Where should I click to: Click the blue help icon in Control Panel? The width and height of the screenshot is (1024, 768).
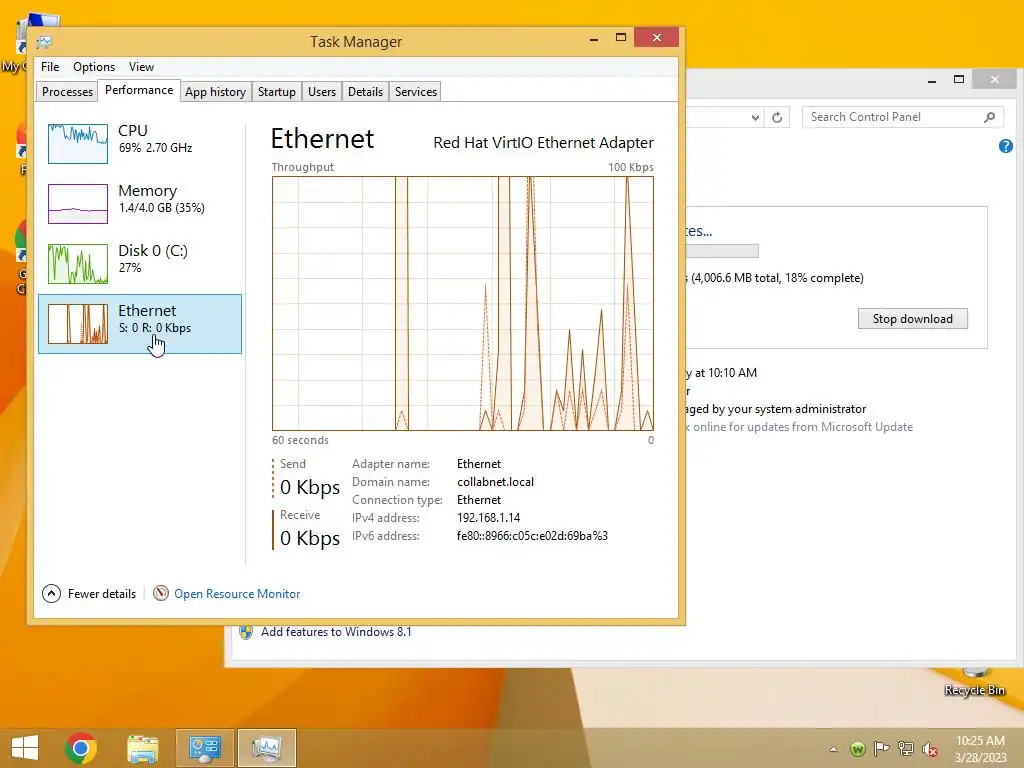[x=1006, y=146]
